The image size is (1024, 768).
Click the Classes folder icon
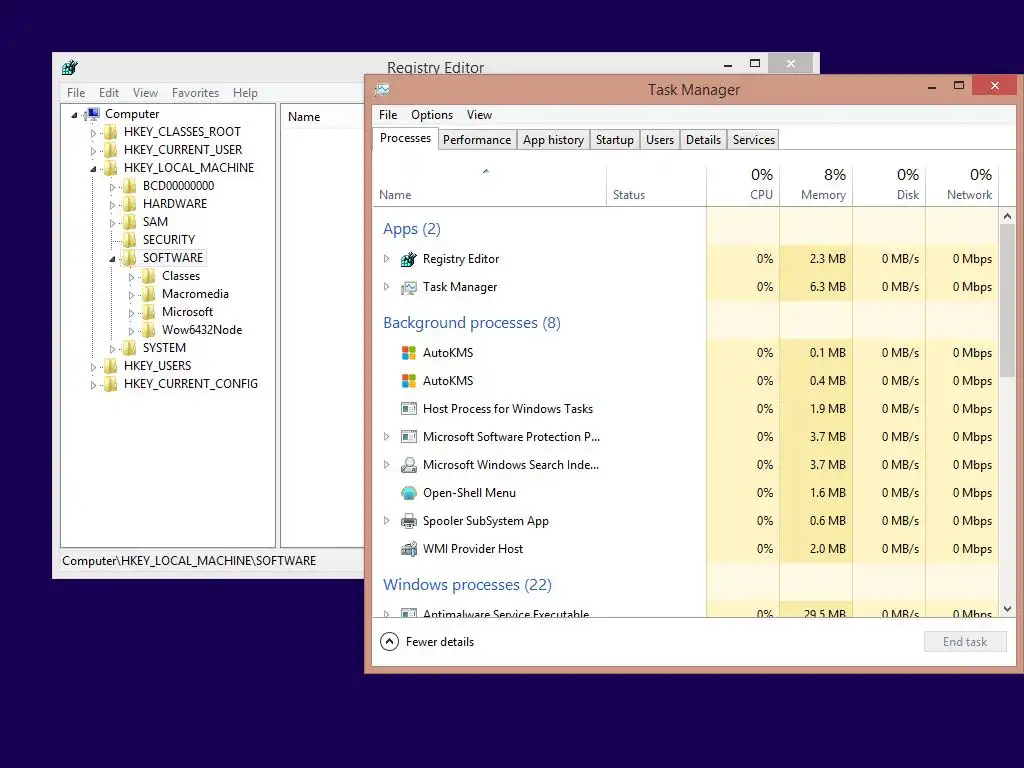tap(149, 276)
